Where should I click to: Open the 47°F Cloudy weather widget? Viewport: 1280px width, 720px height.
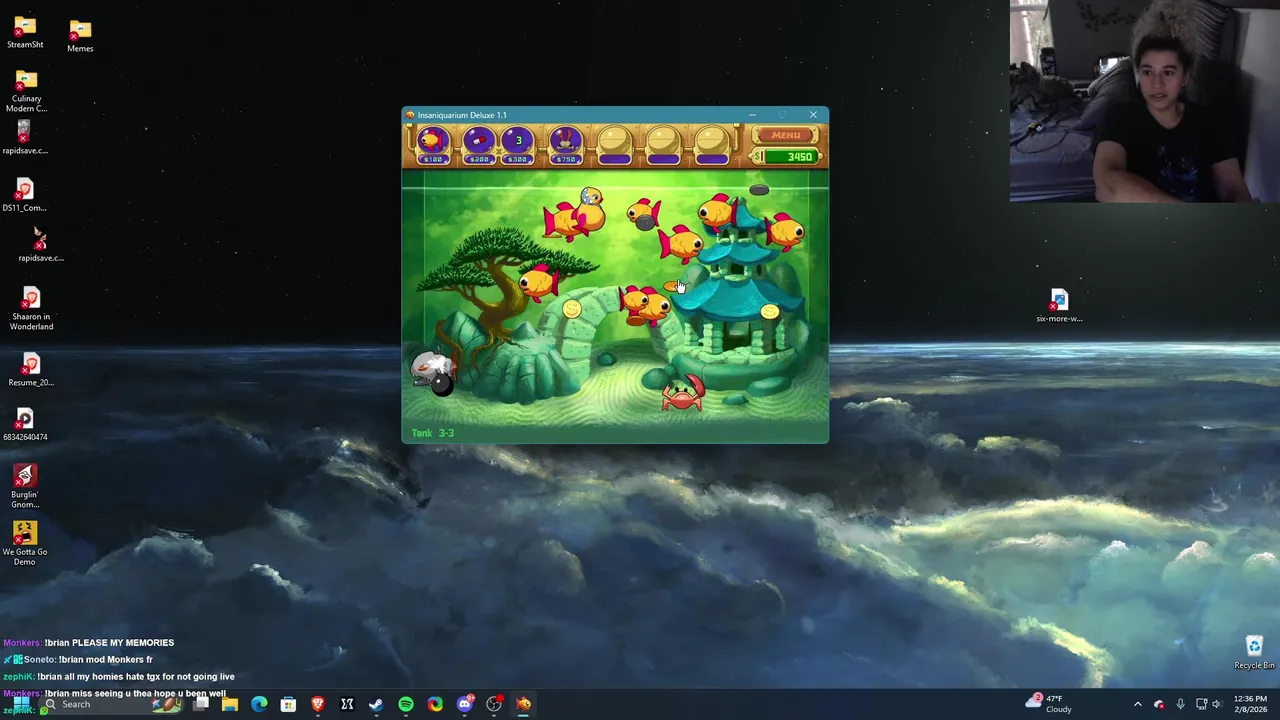(1050, 704)
